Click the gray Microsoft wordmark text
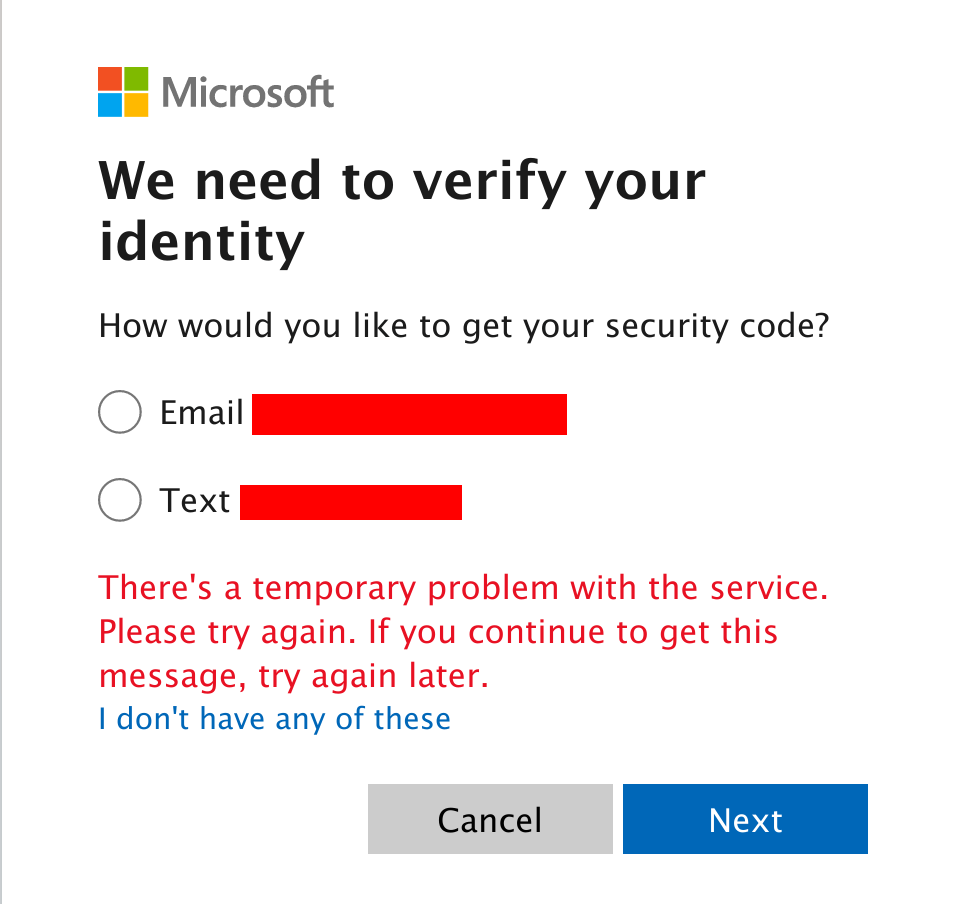Screen dimensions: 962x904 point(248,93)
